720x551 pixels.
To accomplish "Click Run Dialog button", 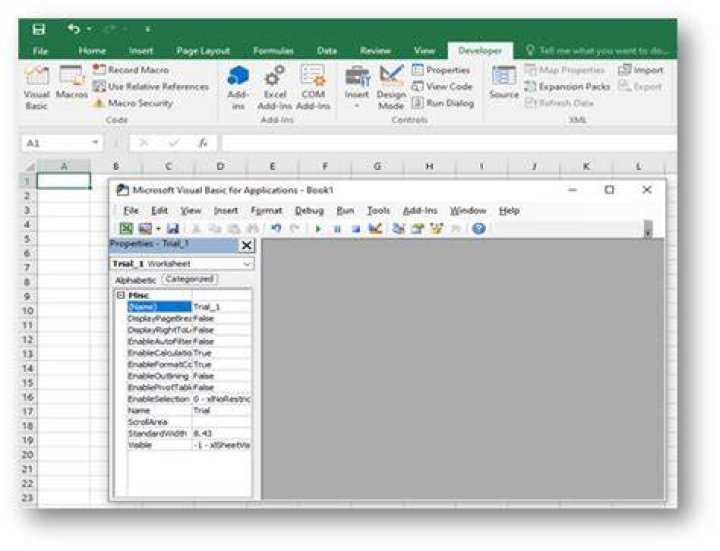I will (443, 103).
